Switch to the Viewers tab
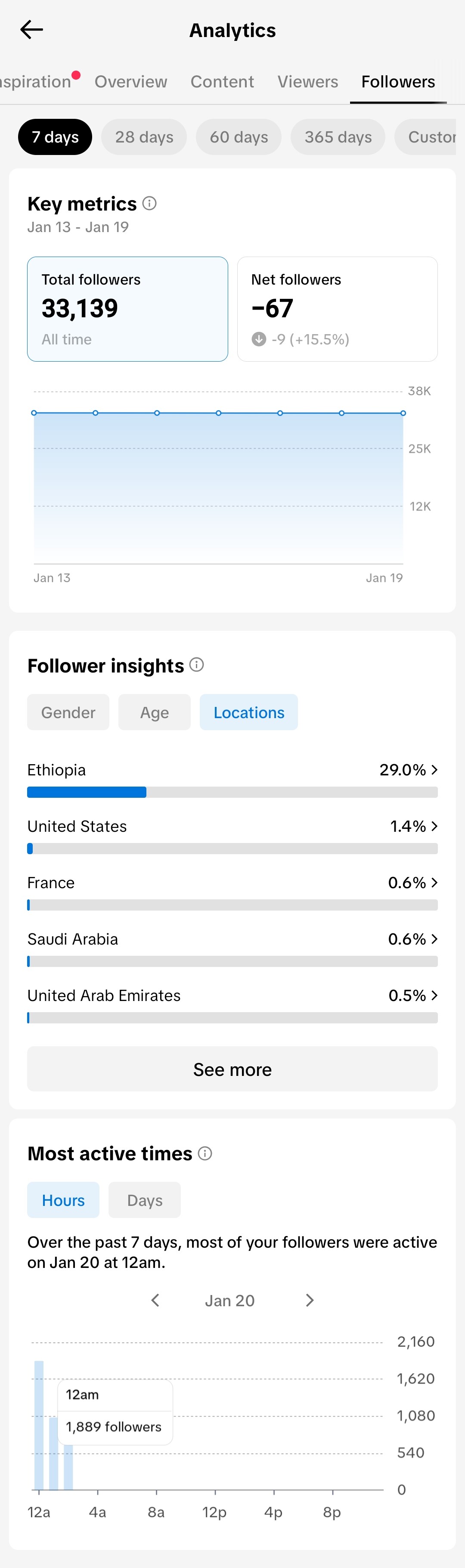 point(307,81)
